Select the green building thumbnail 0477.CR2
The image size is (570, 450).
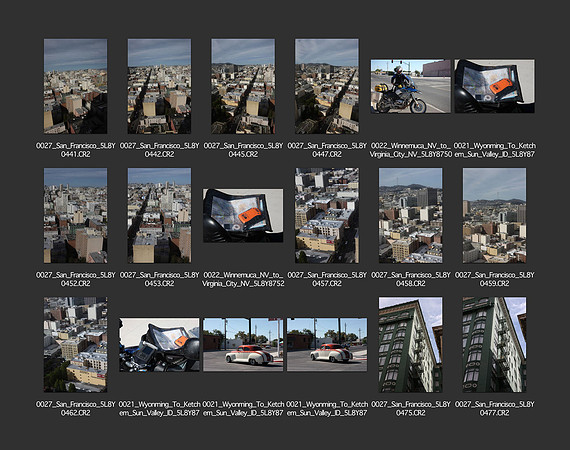coord(494,345)
